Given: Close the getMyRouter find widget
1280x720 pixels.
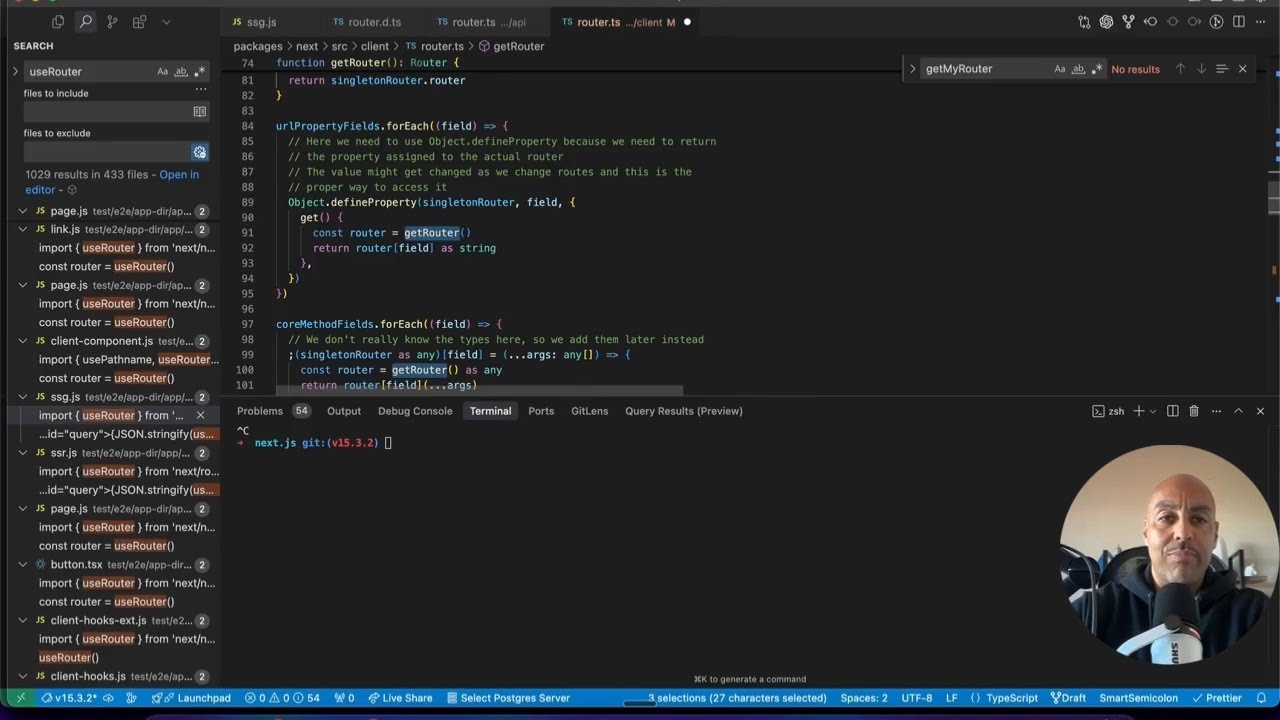Looking at the screenshot, I should tap(1243, 69).
